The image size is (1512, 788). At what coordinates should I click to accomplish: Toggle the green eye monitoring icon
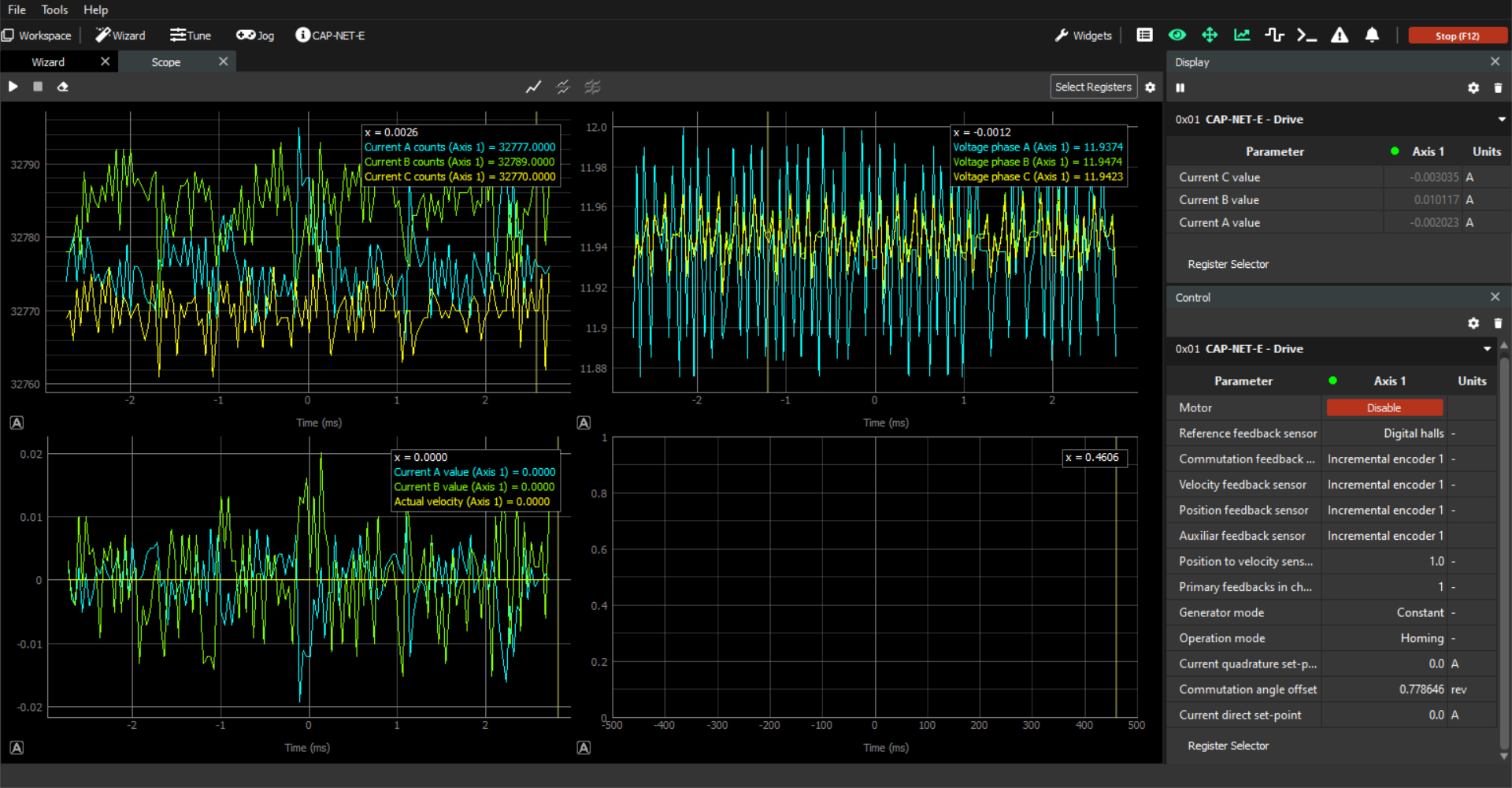[1177, 35]
